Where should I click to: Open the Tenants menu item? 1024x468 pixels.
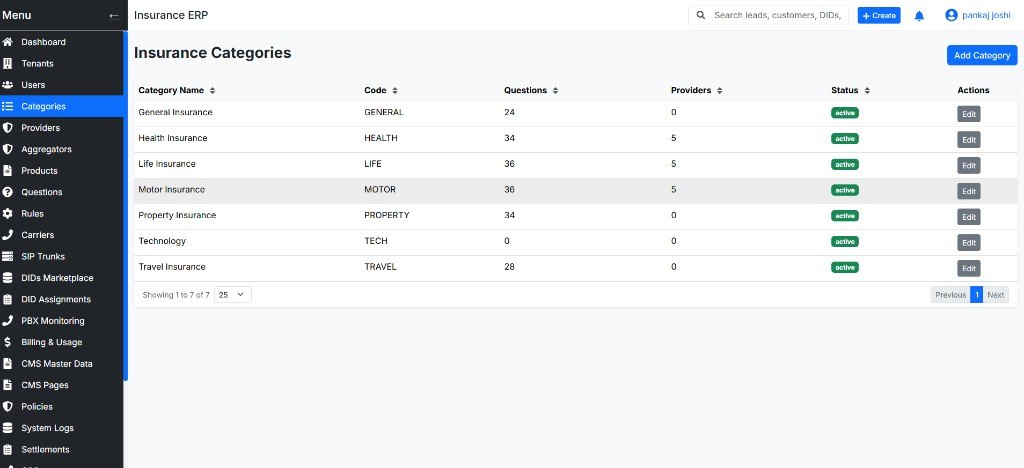(x=61, y=63)
